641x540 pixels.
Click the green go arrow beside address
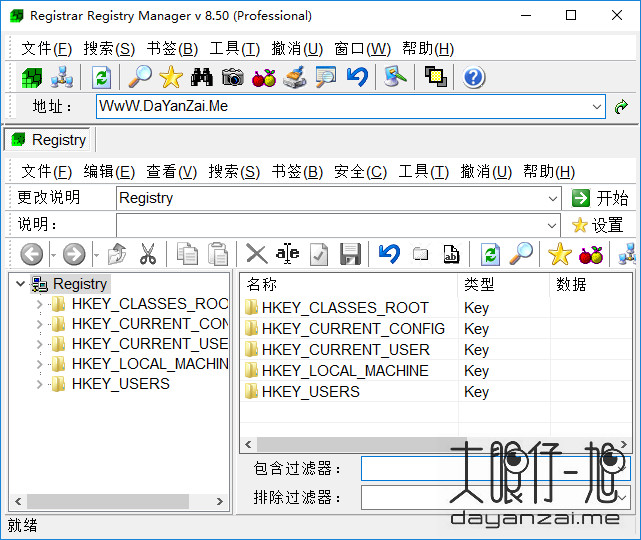[x=621, y=107]
